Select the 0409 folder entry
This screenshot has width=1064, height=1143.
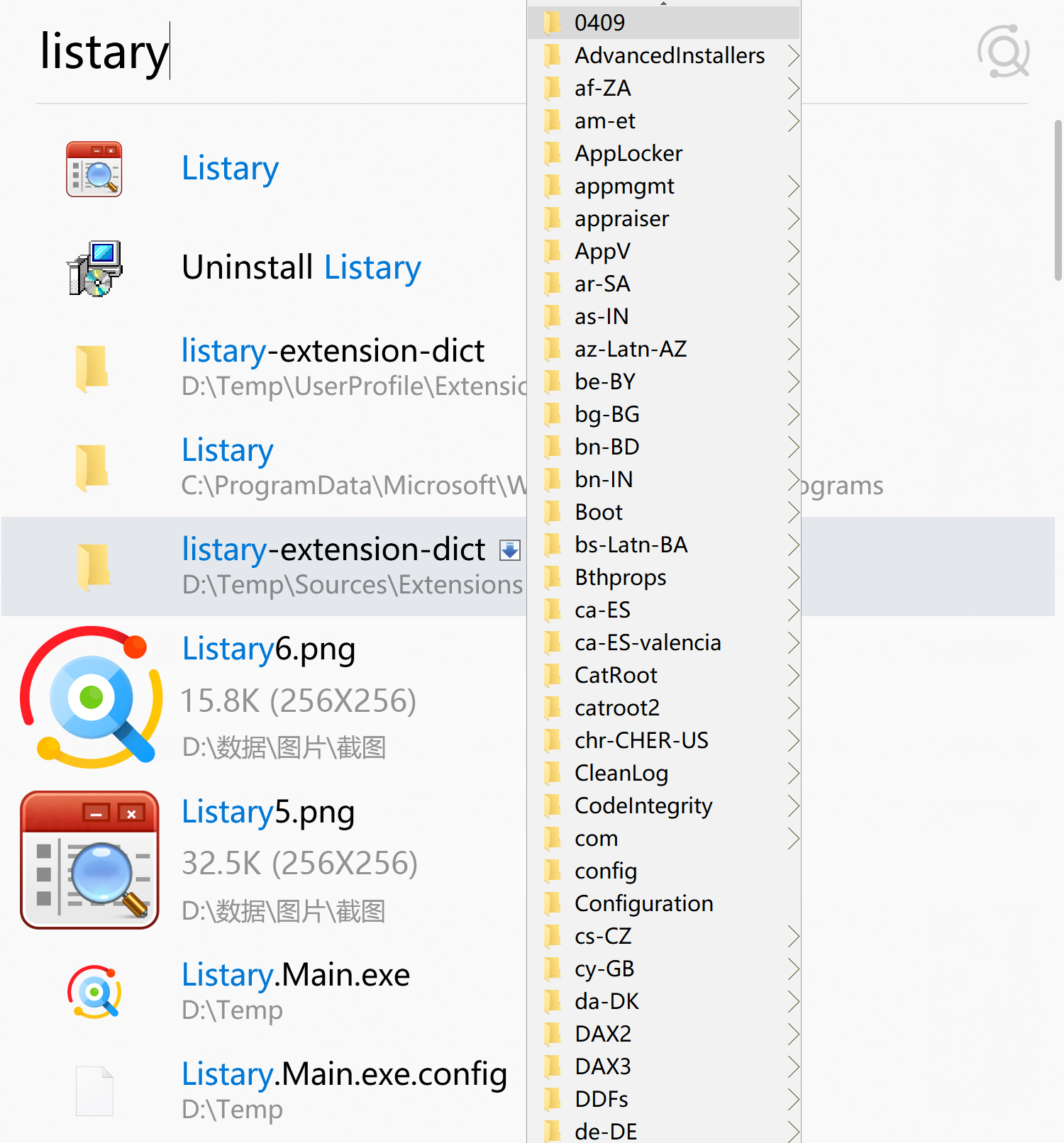coord(664,23)
